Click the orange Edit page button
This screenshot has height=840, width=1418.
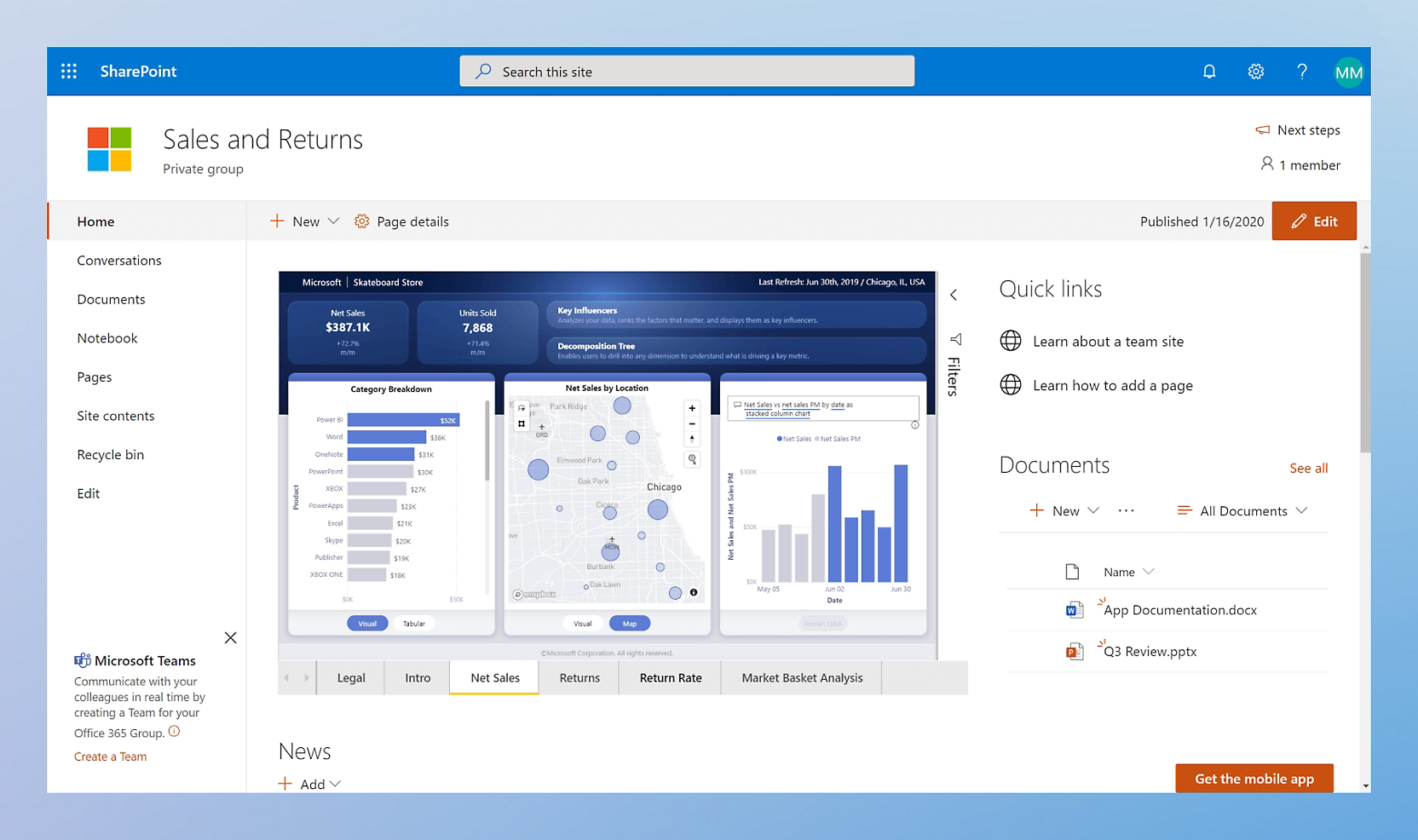(1314, 222)
